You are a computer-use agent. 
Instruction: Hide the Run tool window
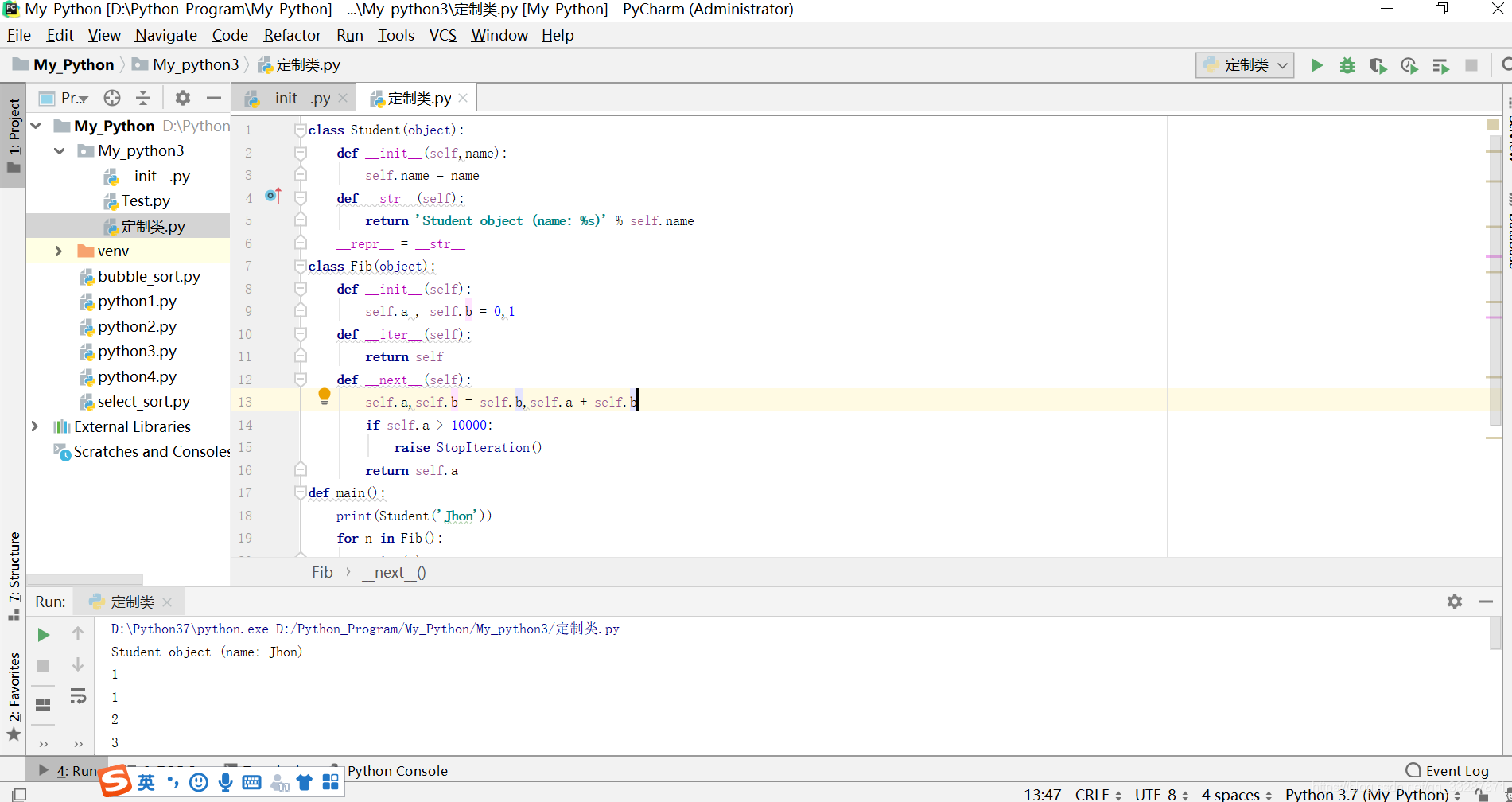click(x=1486, y=601)
